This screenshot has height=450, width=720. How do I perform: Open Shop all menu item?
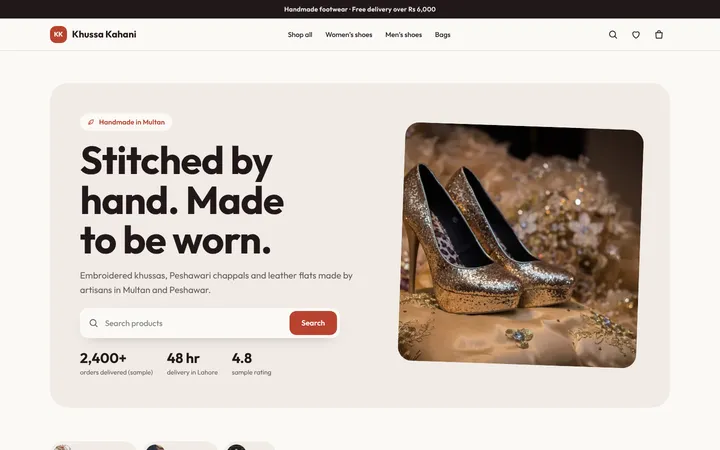300,35
